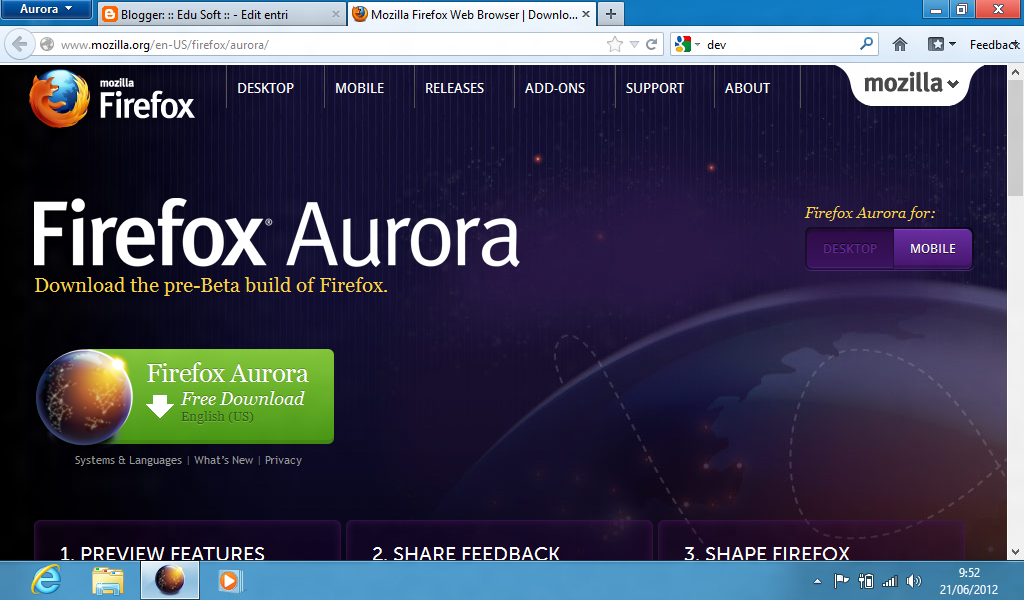Screen dimensions: 1024x600
Task: Click the power battery tray icon
Action: (x=866, y=580)
